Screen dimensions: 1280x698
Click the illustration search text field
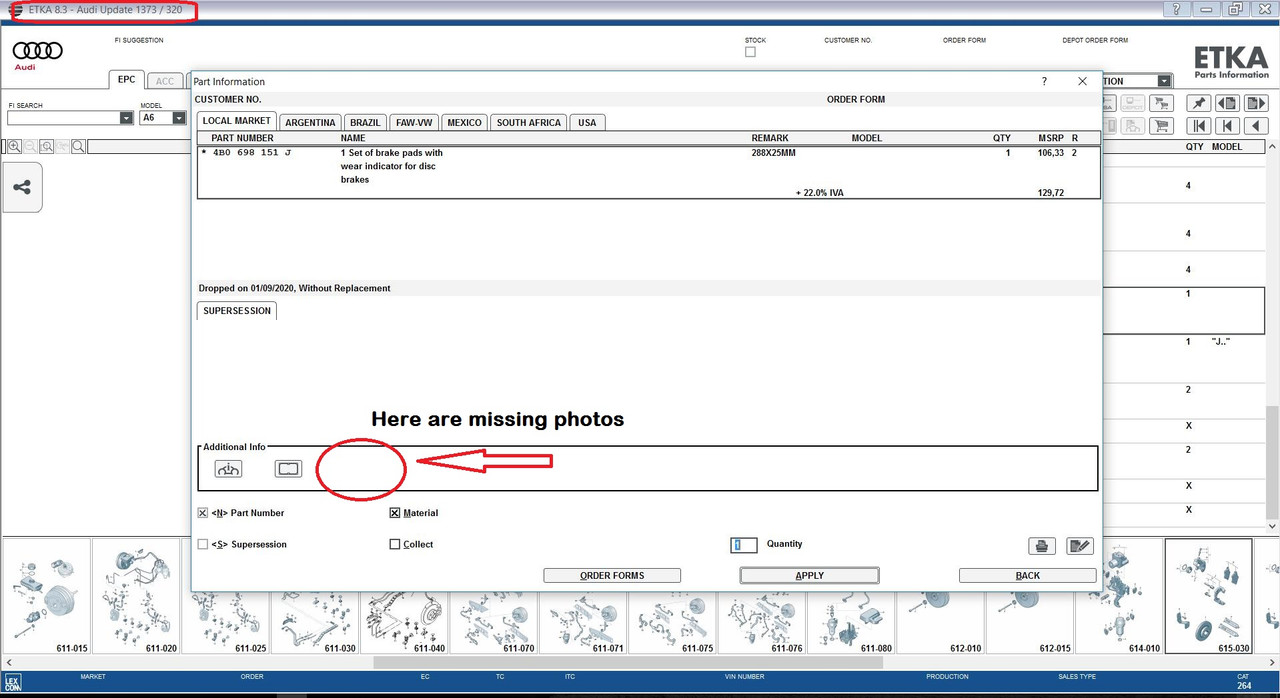coord(140,146)
